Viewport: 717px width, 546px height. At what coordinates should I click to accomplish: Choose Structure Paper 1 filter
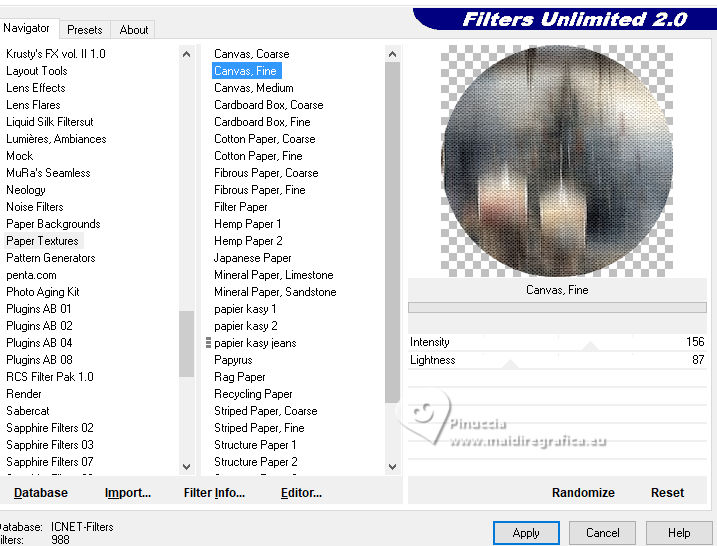tap(255, 444)
